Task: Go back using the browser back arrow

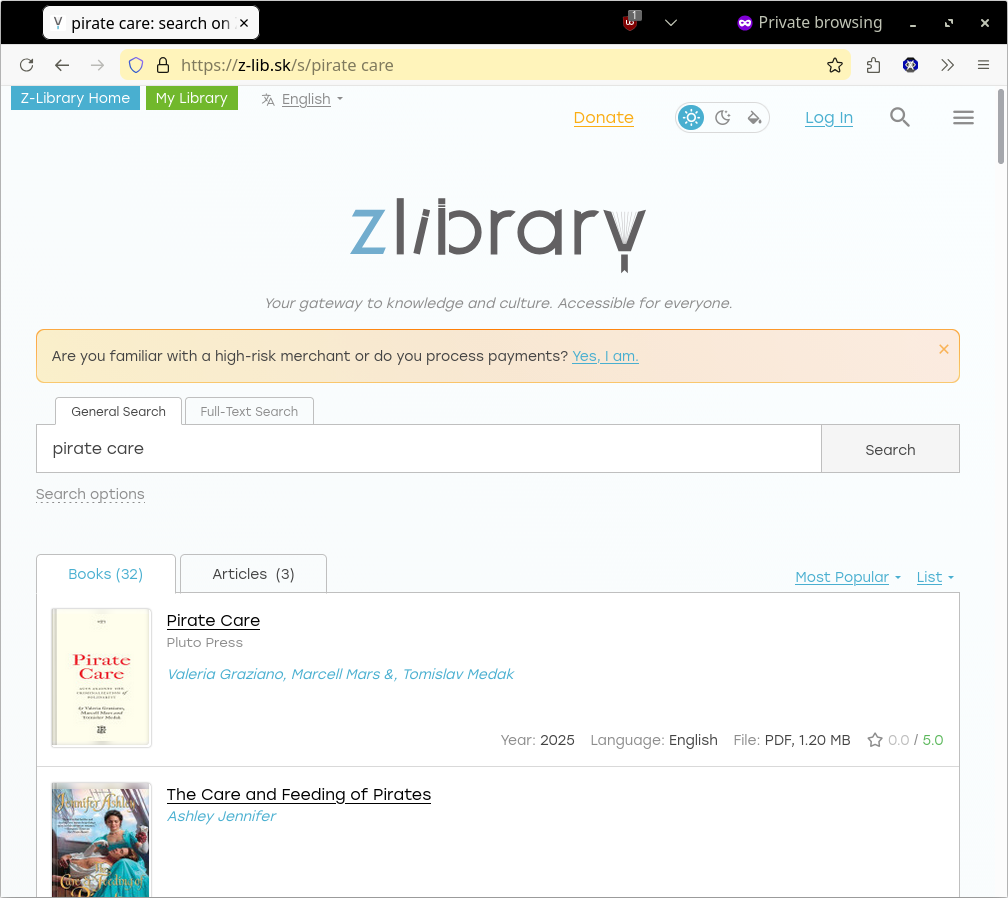Action: pyautogui.click(x=62, y=65)
